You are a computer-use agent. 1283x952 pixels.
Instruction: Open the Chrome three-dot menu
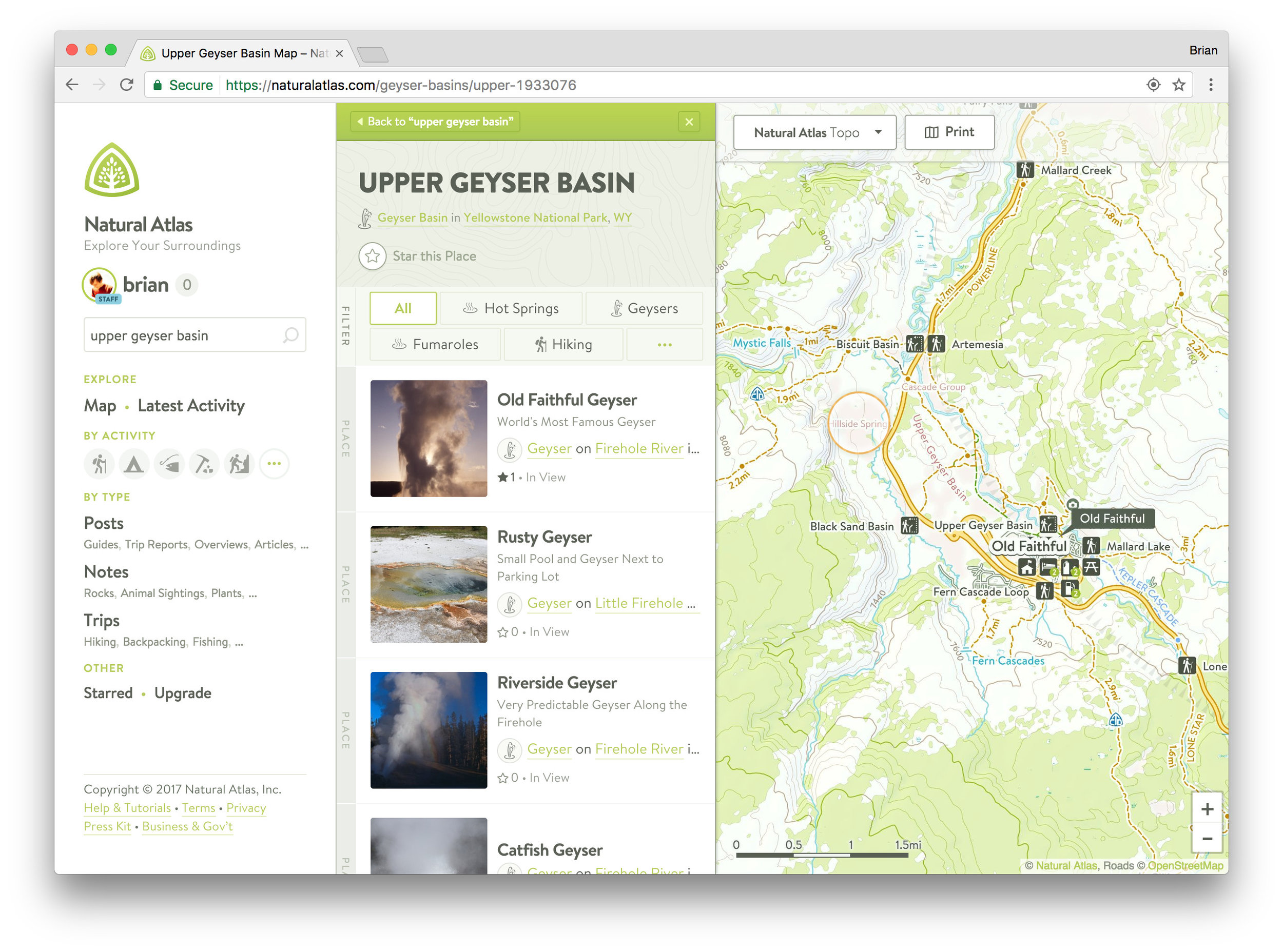(x=1212, y=85)
